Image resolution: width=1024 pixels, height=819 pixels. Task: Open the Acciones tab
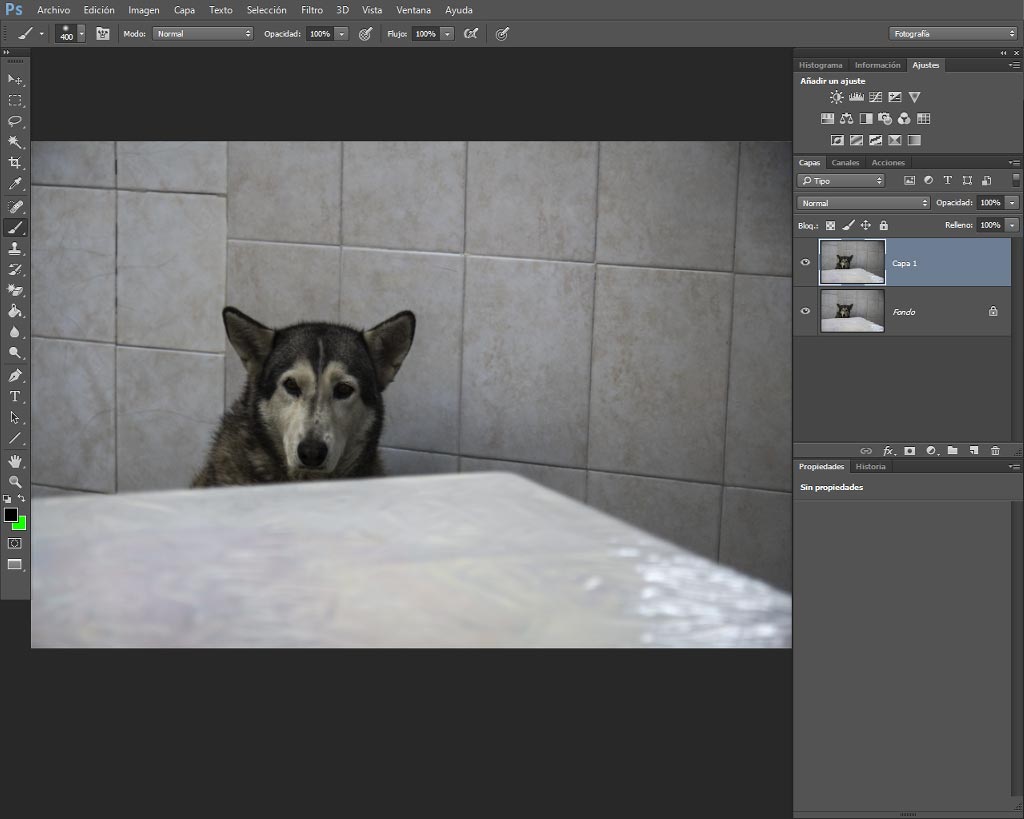coord(888,163)
